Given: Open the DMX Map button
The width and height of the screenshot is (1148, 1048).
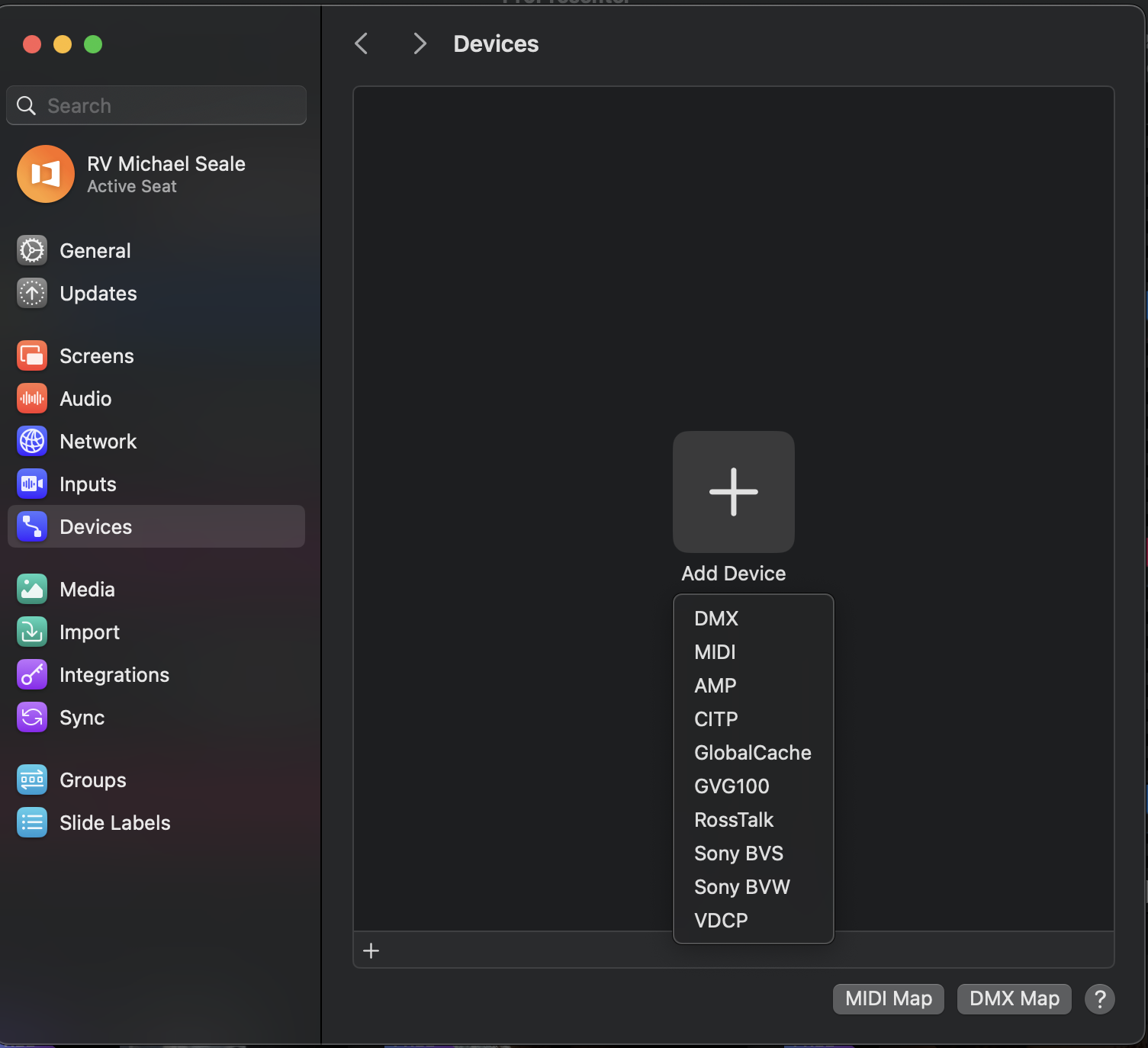Looking at the screenshot, I should tap(1014, 998).
